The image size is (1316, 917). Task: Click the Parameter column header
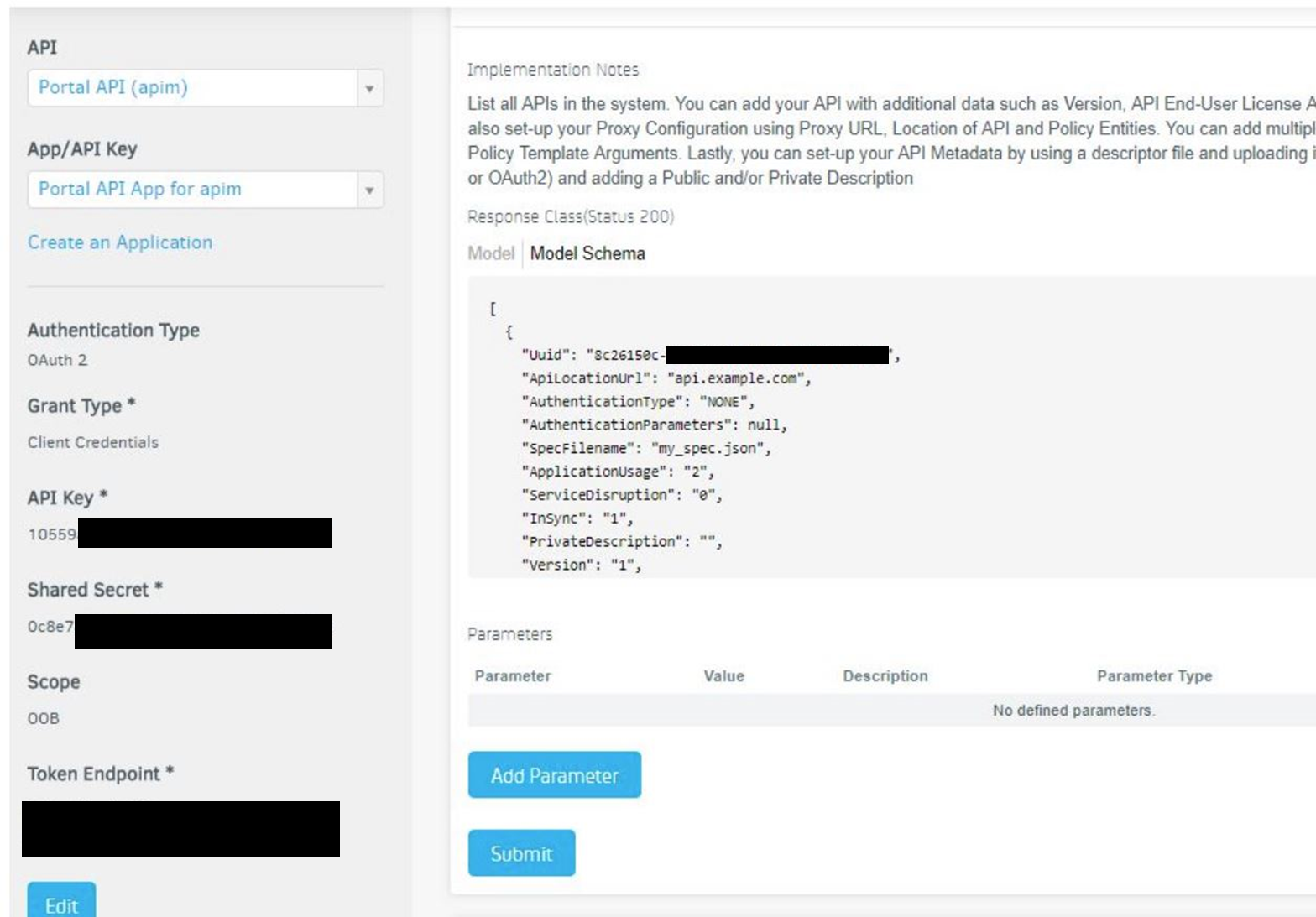pyautogui.click(x=513, y=676)
